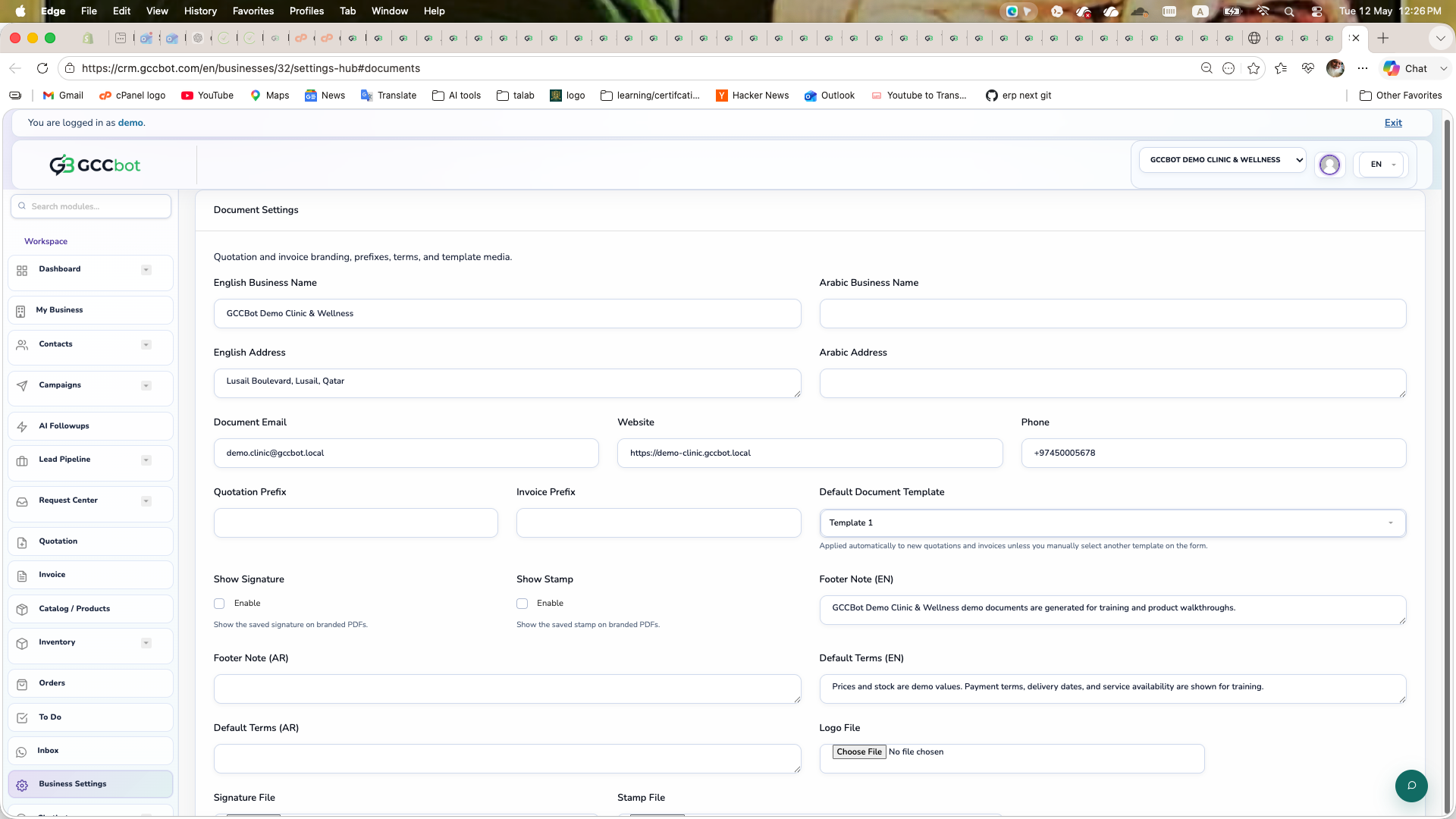Click the Request Center inbox tray icon

tap(22, 501)
